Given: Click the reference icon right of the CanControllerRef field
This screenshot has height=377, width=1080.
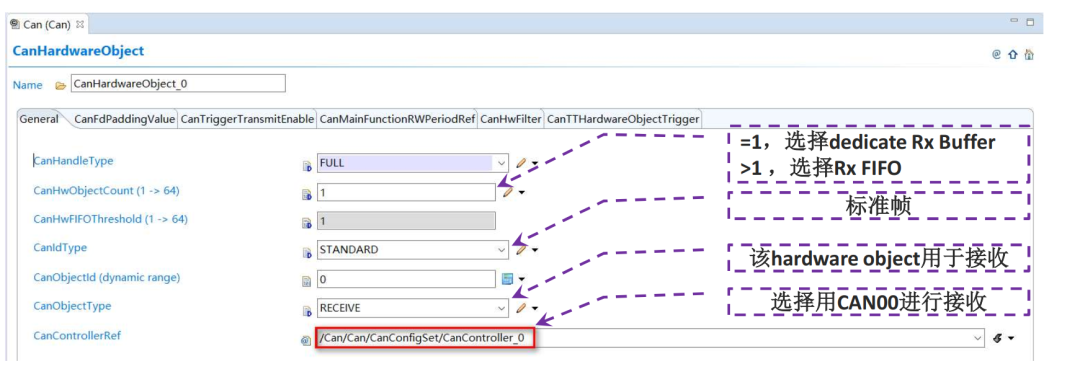Looking at the screenshot, I should click(997, 338).
